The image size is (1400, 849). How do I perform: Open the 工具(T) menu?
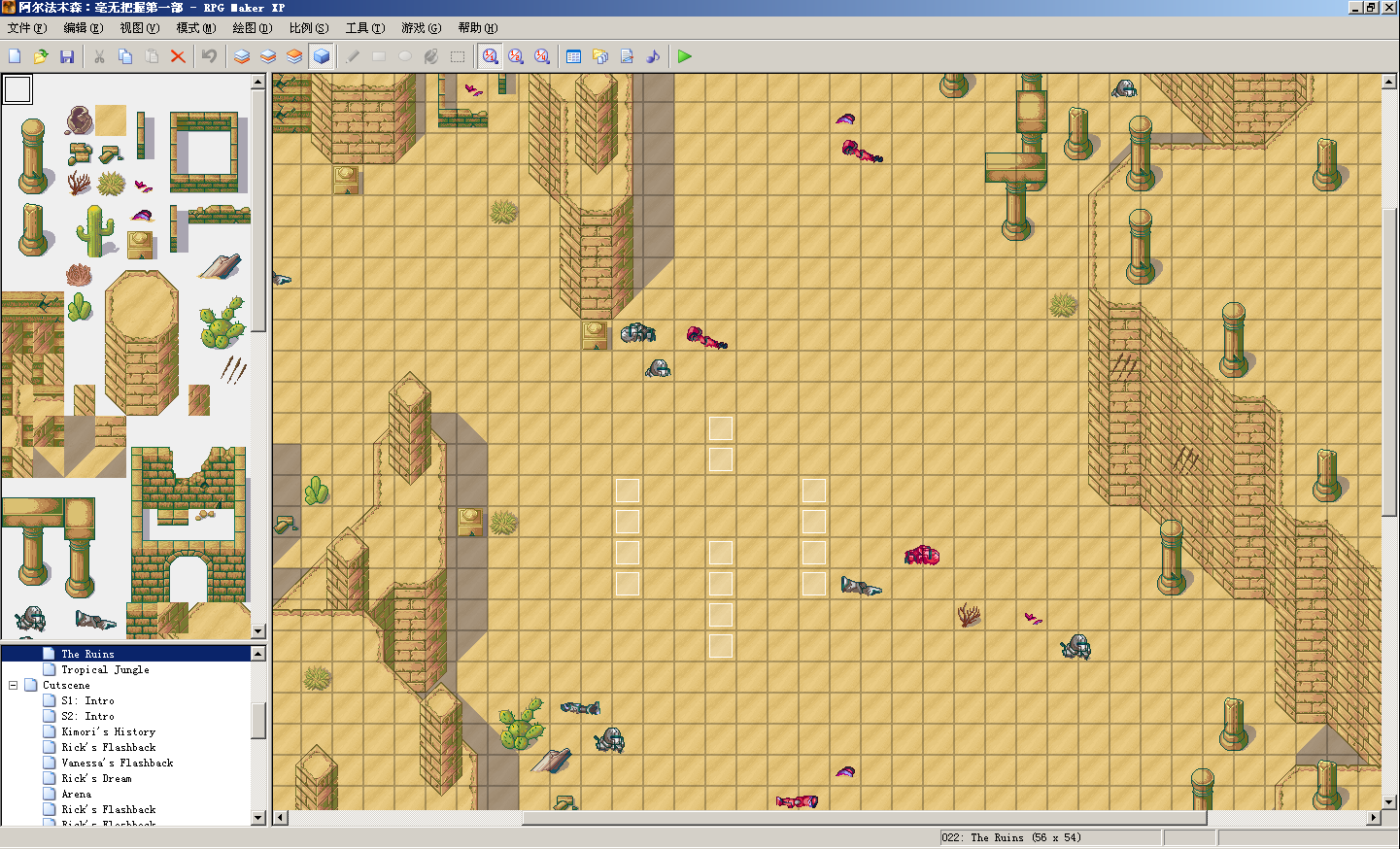(365, 28)
